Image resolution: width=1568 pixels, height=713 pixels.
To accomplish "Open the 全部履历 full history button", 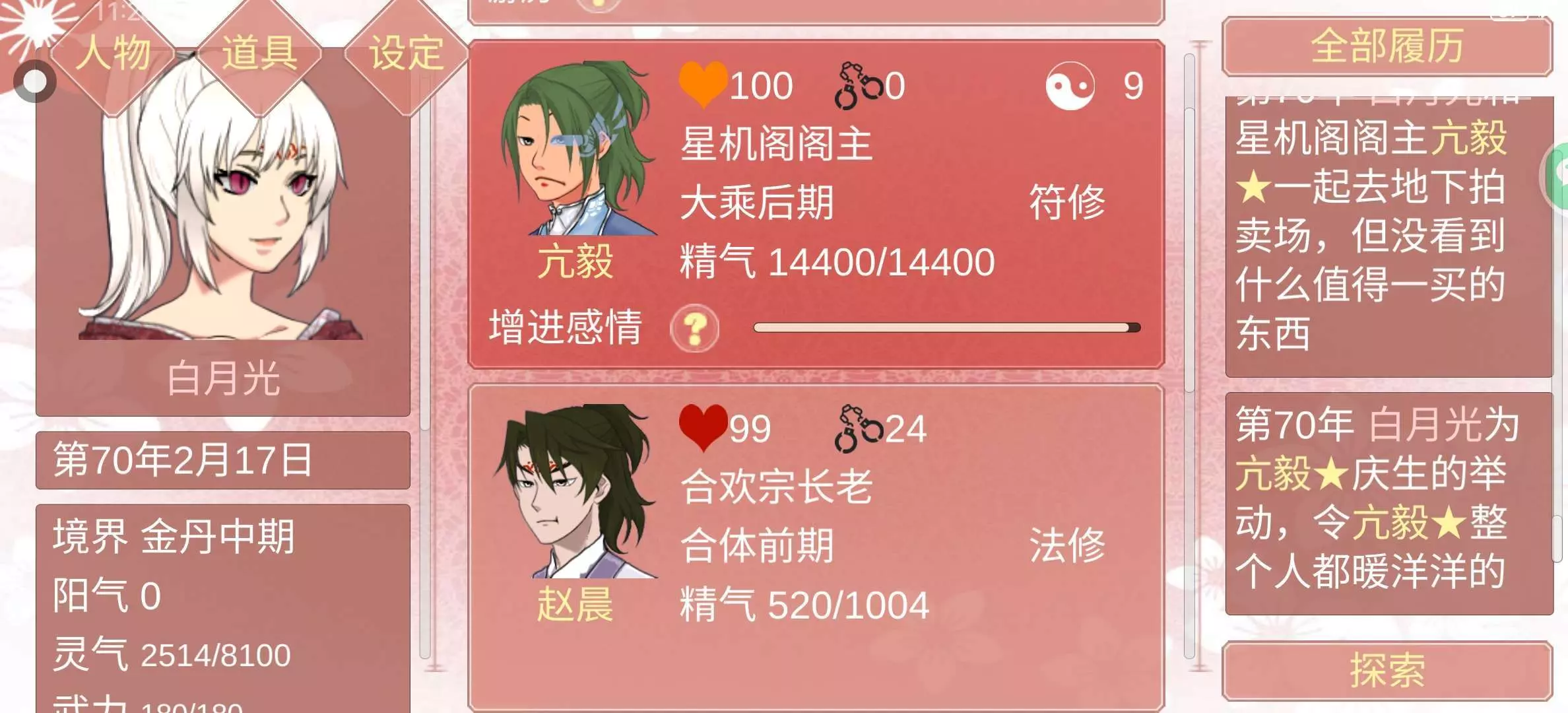I will point(1387,47).
